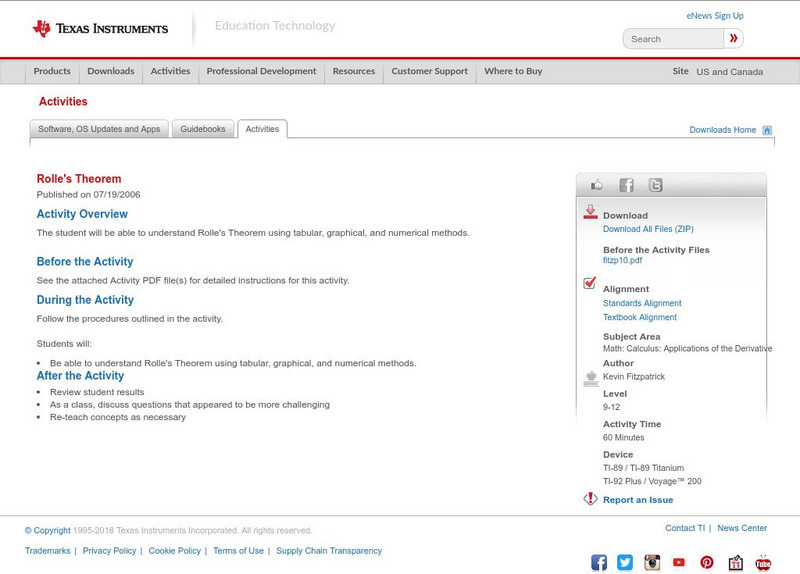Click the Before the Activity heading
The width and height of the screenshot is (800, 574).
85,262
